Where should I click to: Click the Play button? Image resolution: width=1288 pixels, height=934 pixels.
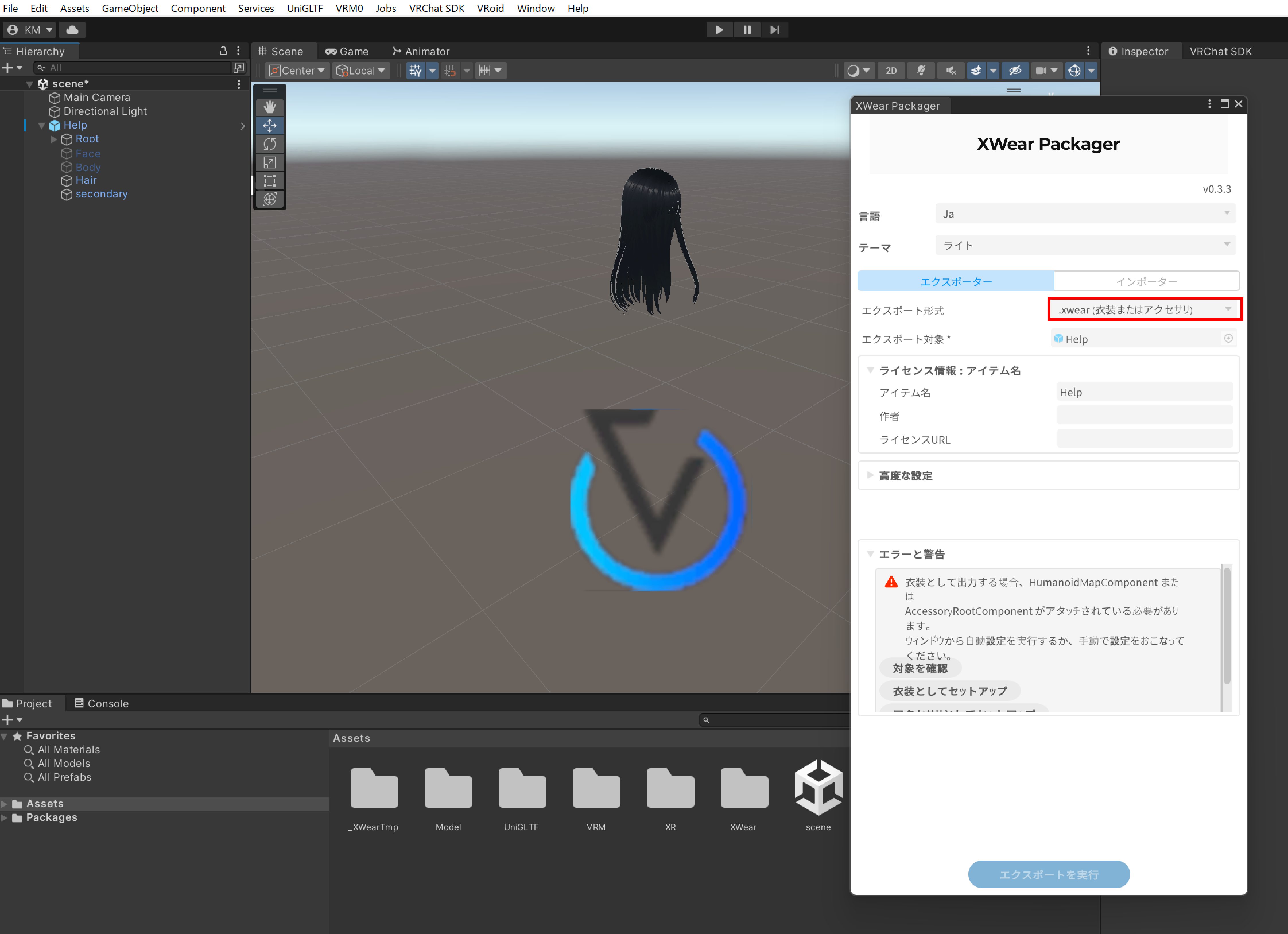pos(719,30)
